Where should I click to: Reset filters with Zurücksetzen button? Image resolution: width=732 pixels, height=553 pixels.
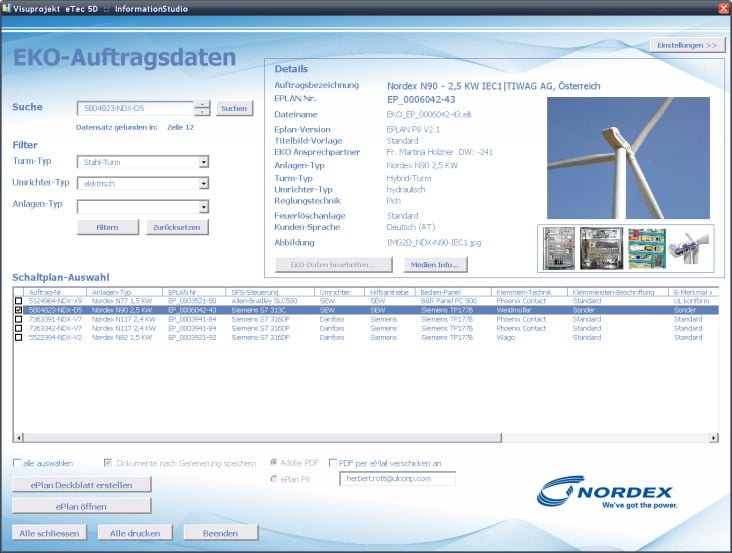click(177, 227)
